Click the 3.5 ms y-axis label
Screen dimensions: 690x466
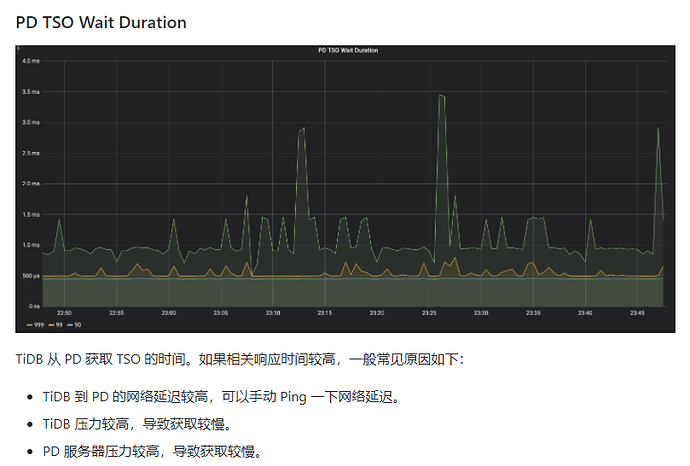pos(31,92)
